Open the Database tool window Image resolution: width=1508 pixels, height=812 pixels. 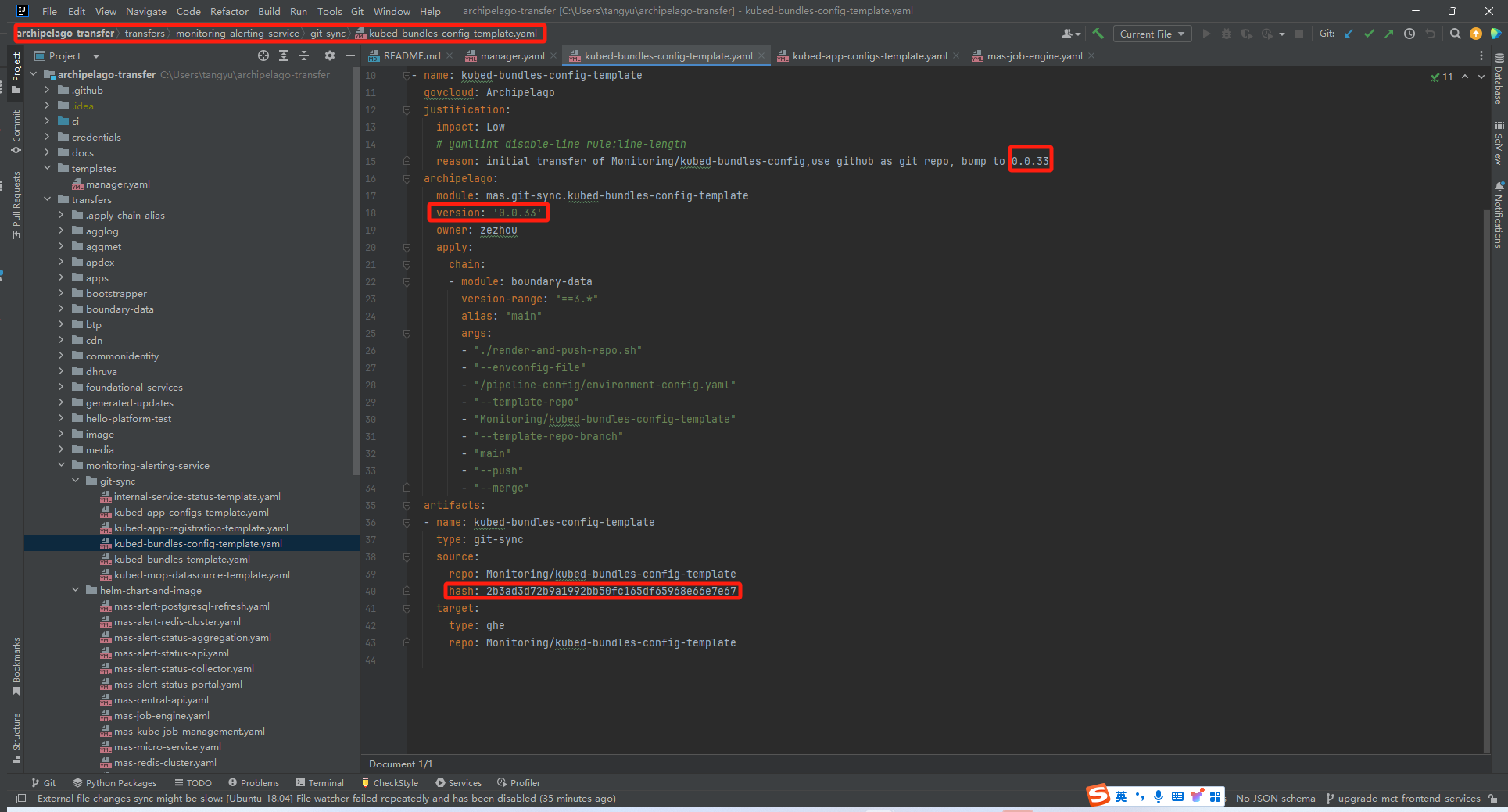point(1499,79)
